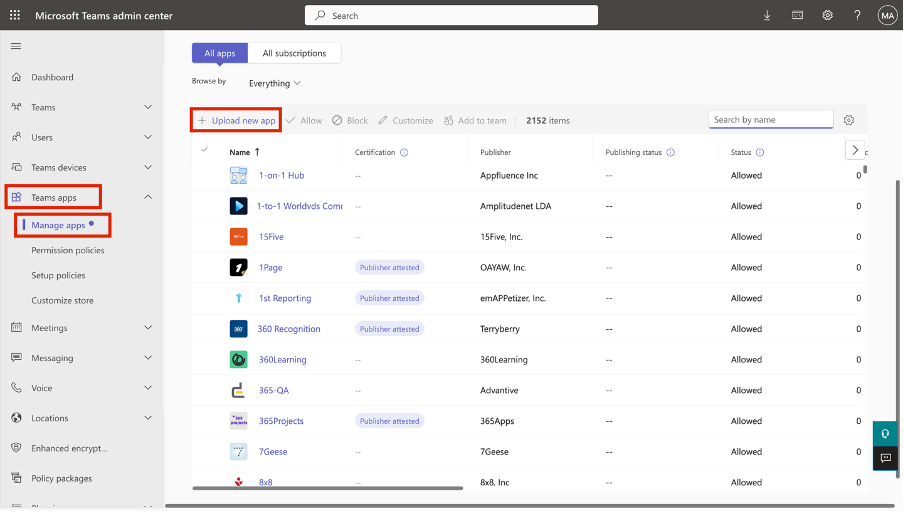Expand the Teams devices section
The height and width of the screenshot is (512, 904).
coord(148,167)
